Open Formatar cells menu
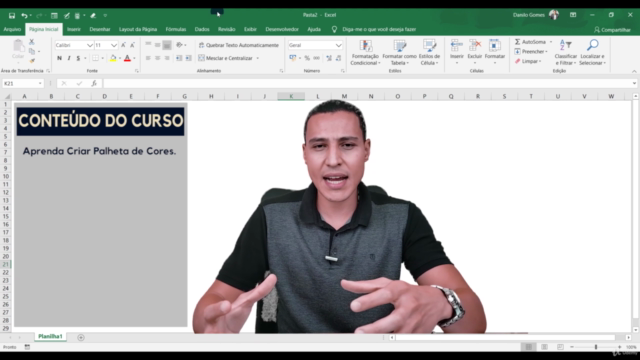This screenshot has width=640, height=360. coord(495,51)
